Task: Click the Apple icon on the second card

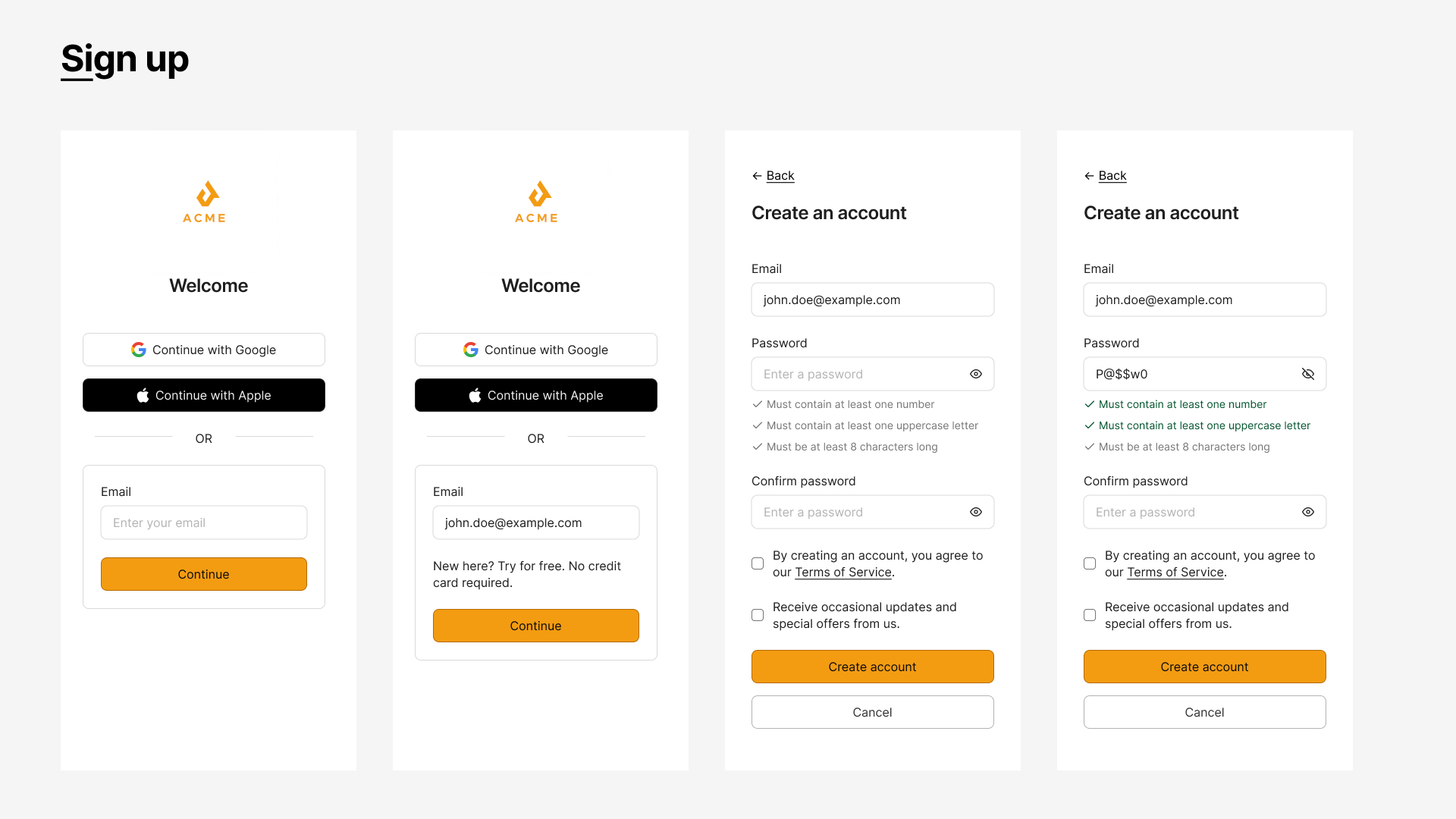Action: pyautogui.click(x=475, y=395)
